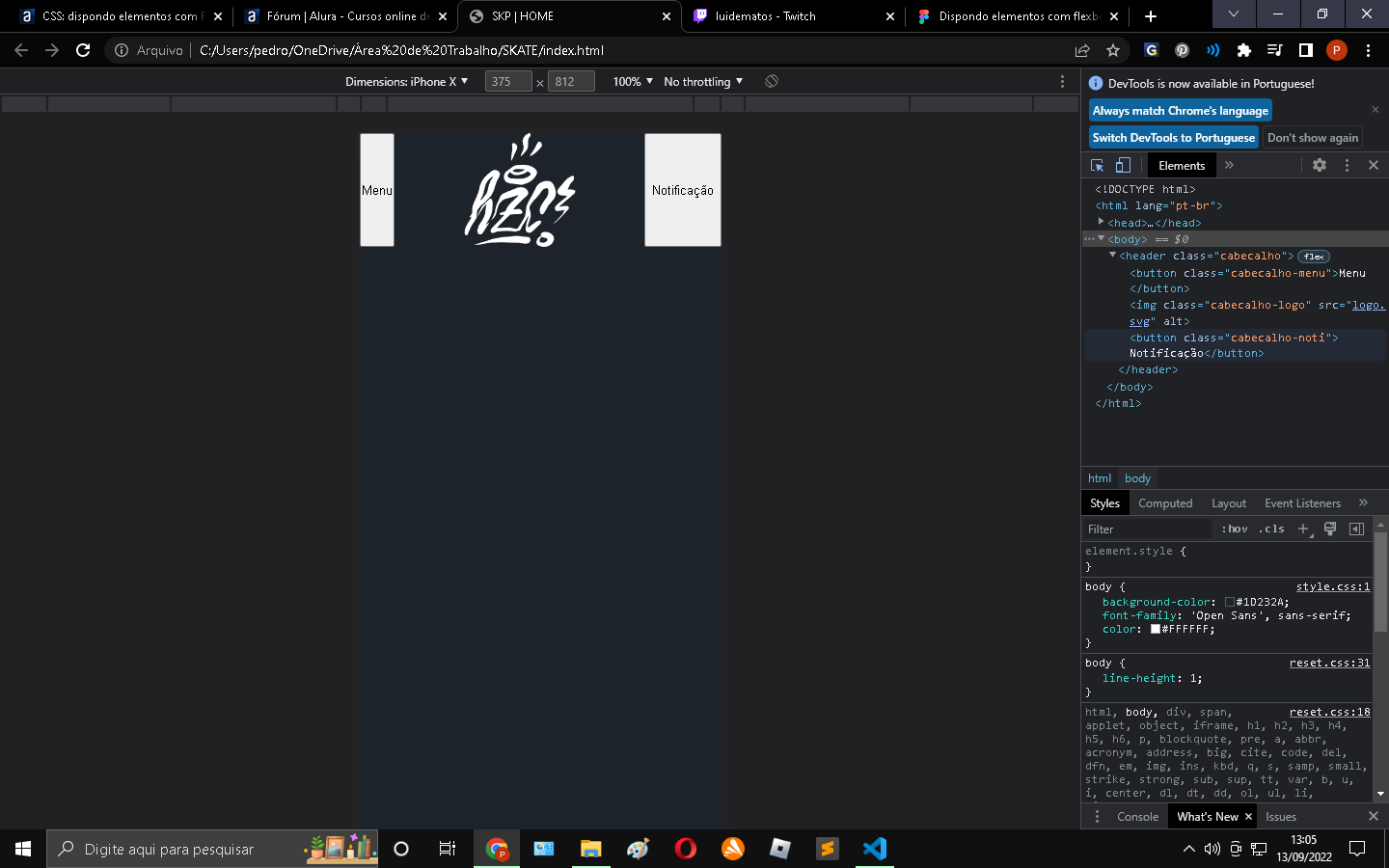Dismiss the DevTools language notification
The image size is (1389, 868).
(x=1375, y=110)
